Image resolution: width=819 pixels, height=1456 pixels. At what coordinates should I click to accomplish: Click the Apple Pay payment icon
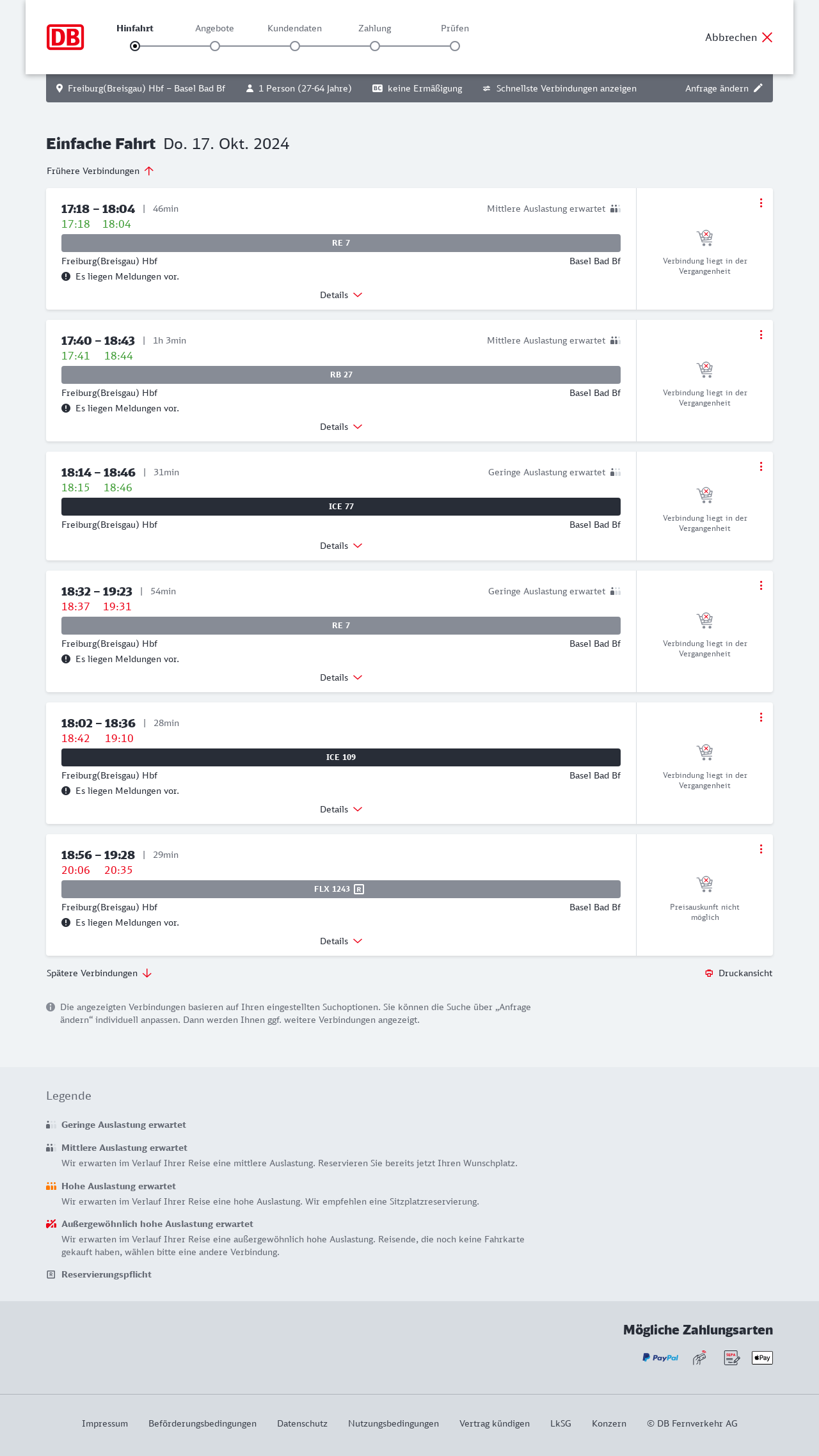pos(762,1357)
